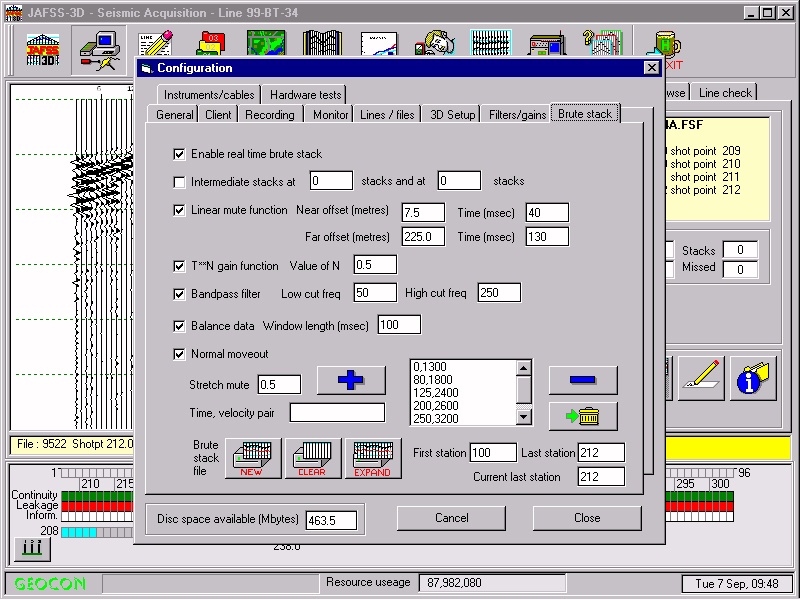Click the Stretch mute input field
Viewport: 800px width, 600px height.
279,385
